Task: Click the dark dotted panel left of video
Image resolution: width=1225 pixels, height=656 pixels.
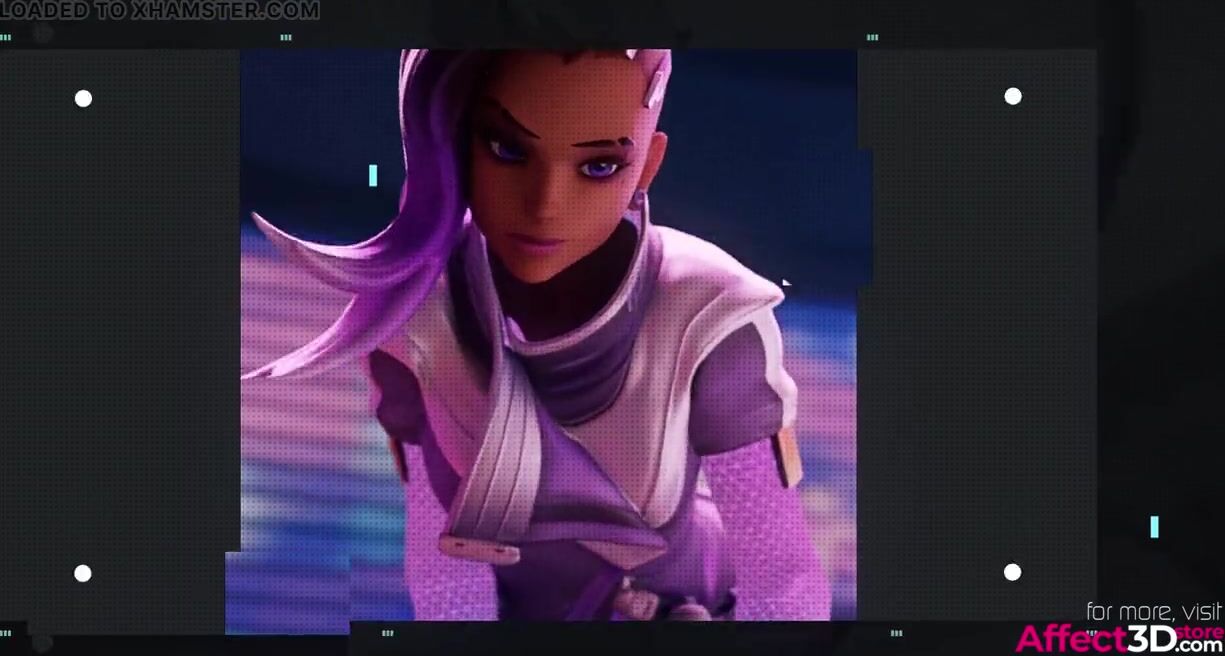Action: (x=120, y=330)
